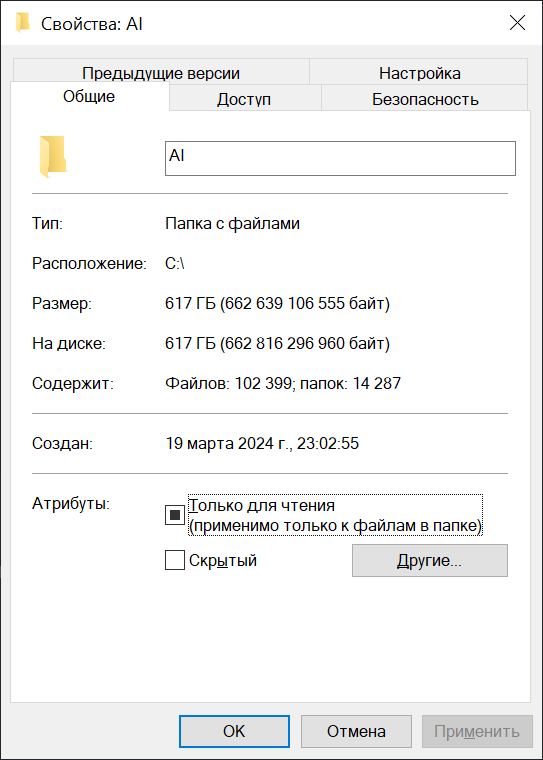Click the large yellow folder icon beside the name field
The image size is (543, 760).
[52, 157]
